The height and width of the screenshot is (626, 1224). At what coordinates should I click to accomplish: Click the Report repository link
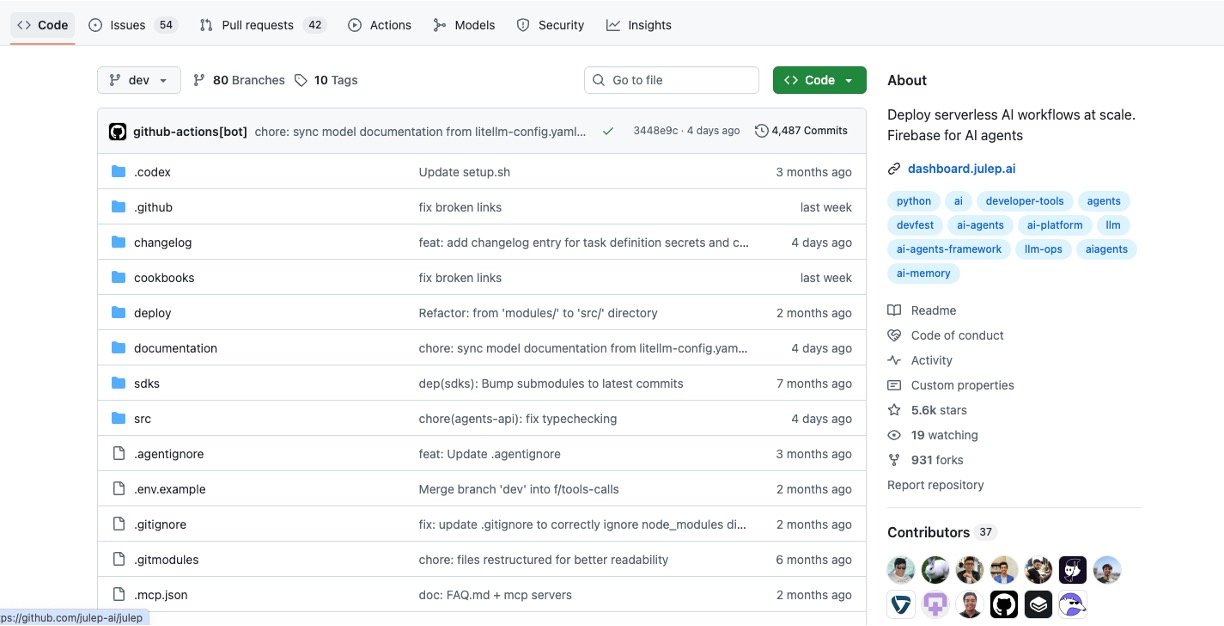[935, 485]
